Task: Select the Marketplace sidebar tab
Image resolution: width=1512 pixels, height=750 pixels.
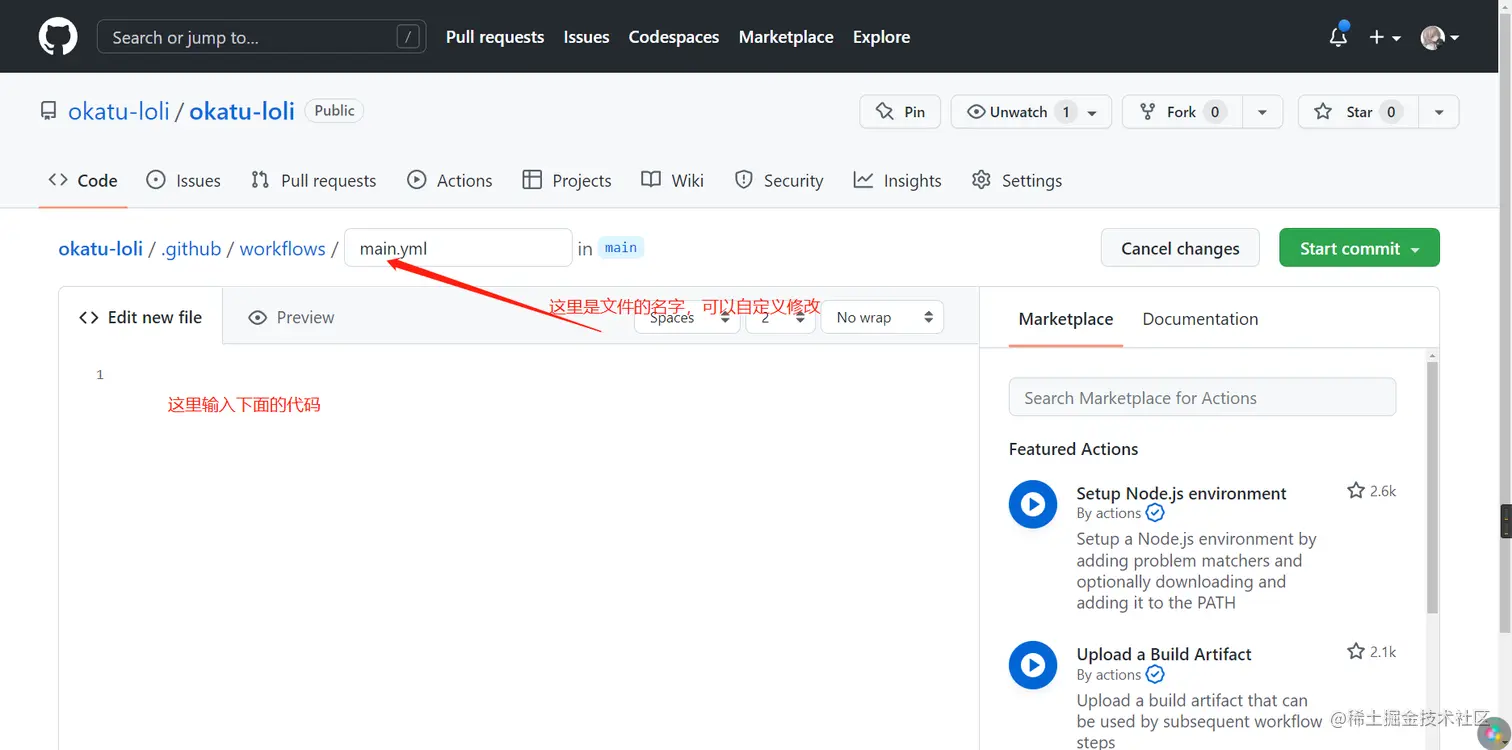Action: coord(1066,319)
